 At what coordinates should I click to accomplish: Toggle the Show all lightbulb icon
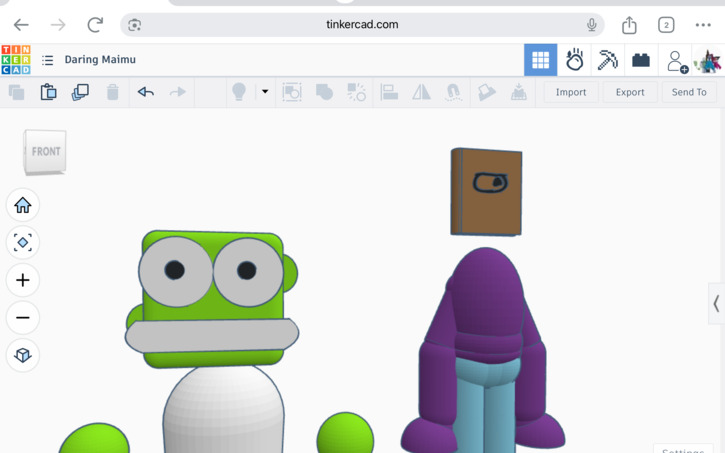(x=239, y=92)
